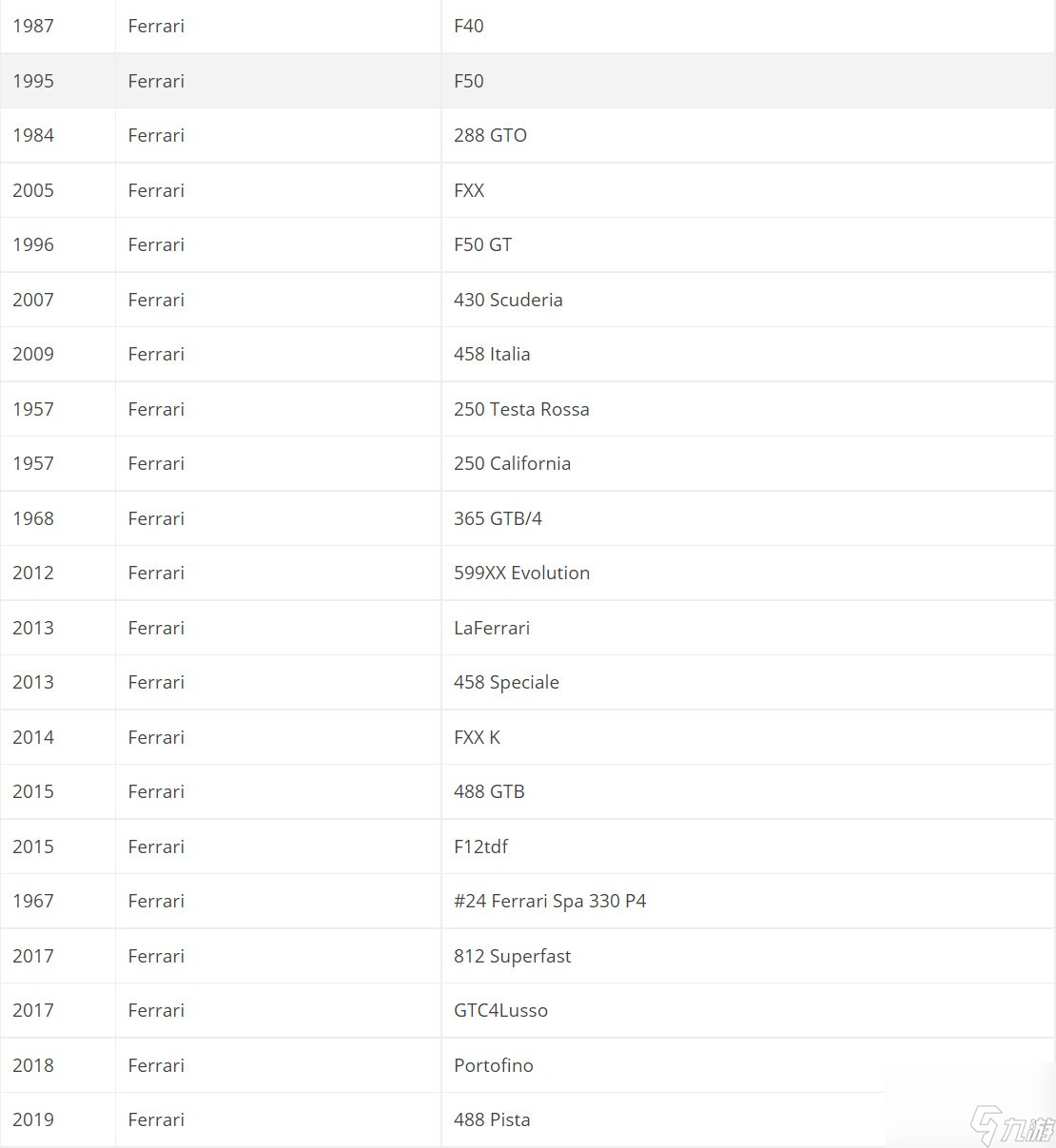Click the GTC4Lusso model entry
This screenshot has width=1056, height=1148.
(500, 1010)
